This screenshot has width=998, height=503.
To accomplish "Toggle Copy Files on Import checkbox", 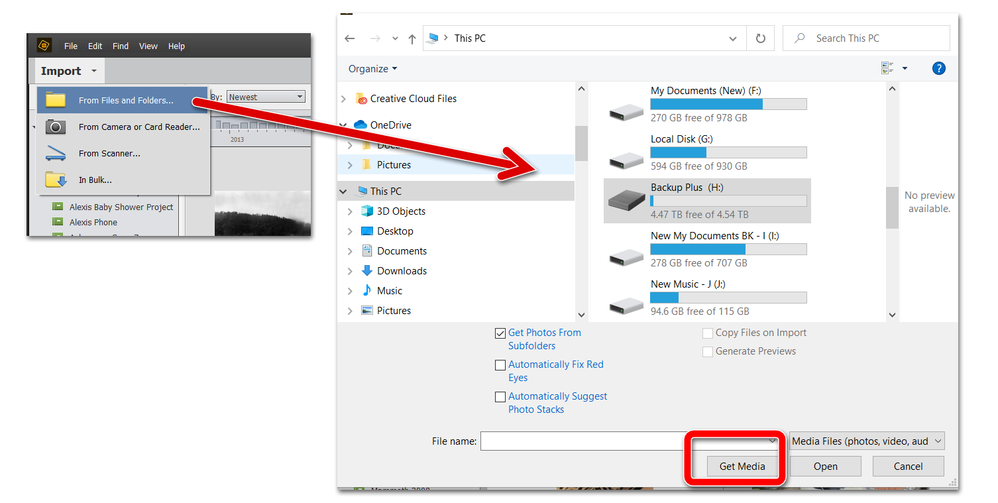I will click(707, 333).
